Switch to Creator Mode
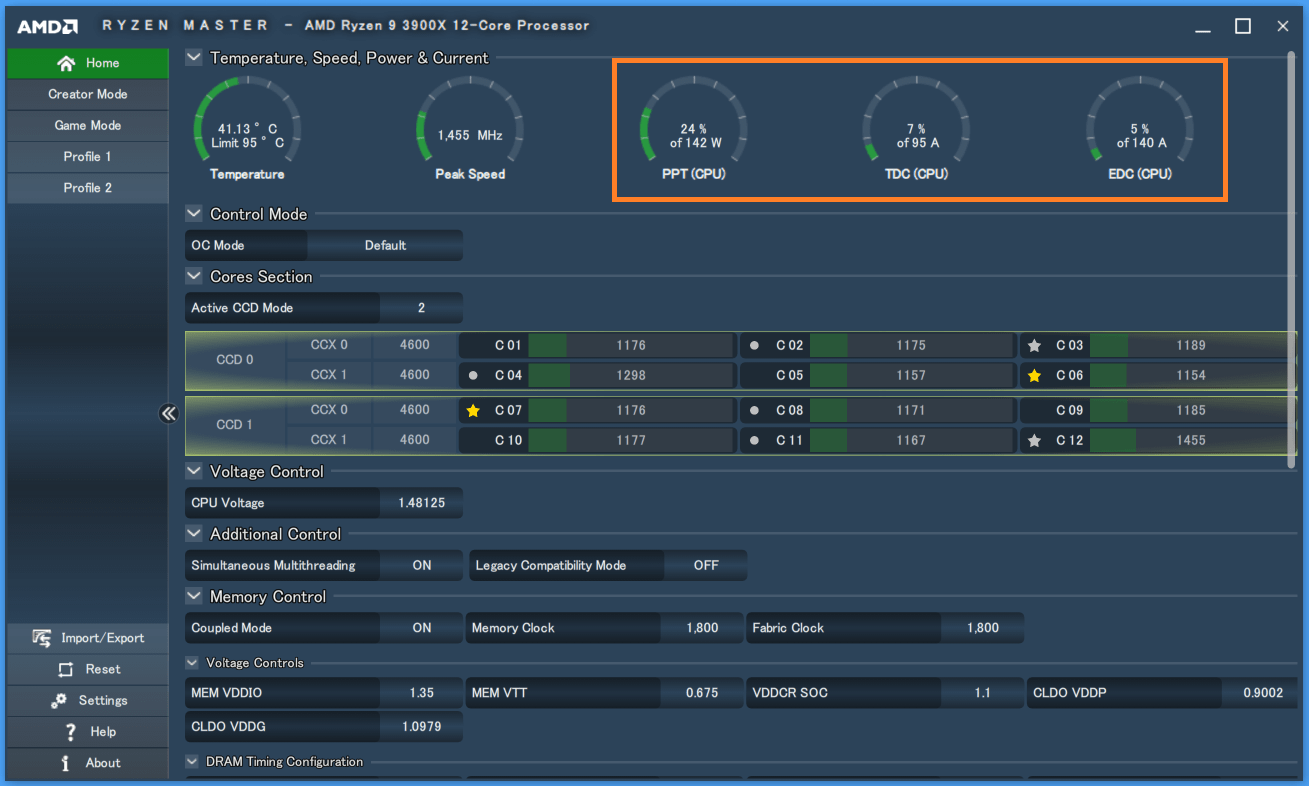1309x786 pixels. click(x=88, y=94)
